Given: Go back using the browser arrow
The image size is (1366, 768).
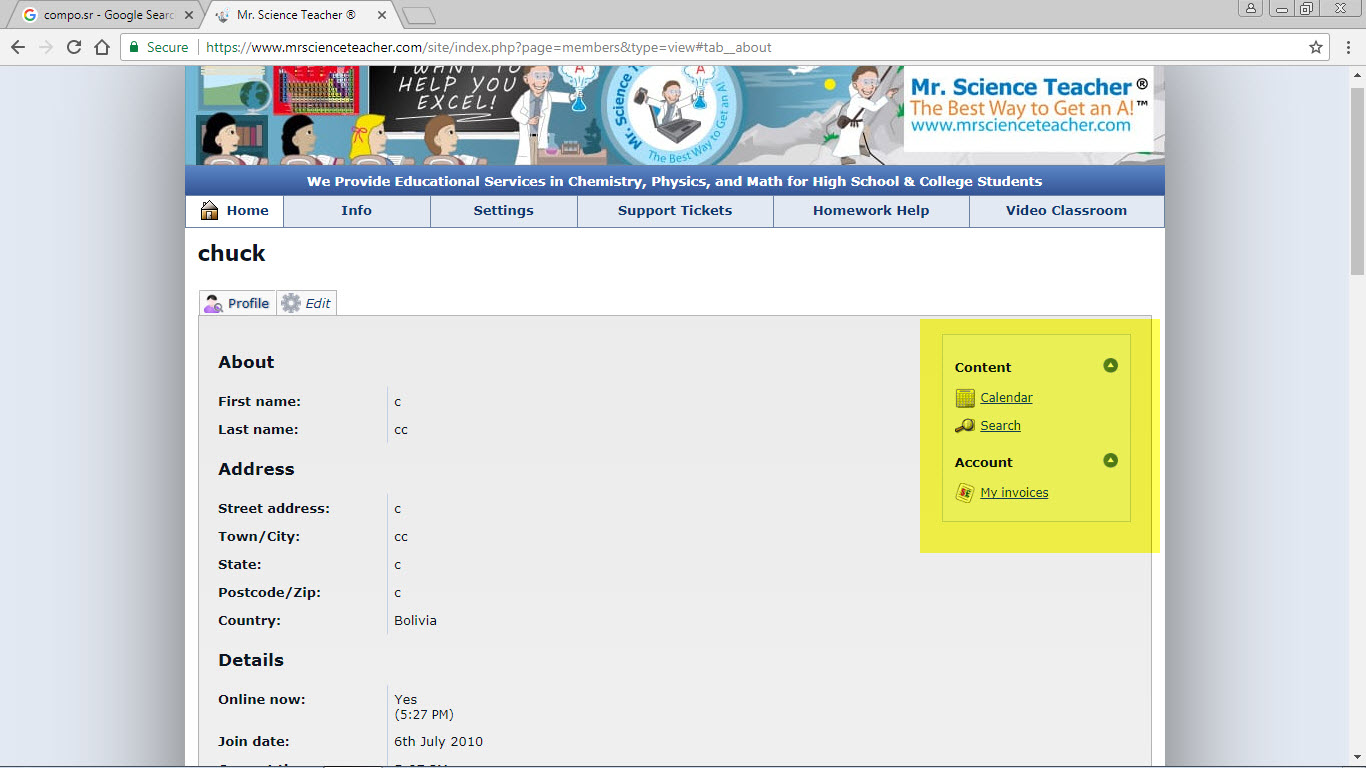Looking at the screenshot, I should point(18,47).
